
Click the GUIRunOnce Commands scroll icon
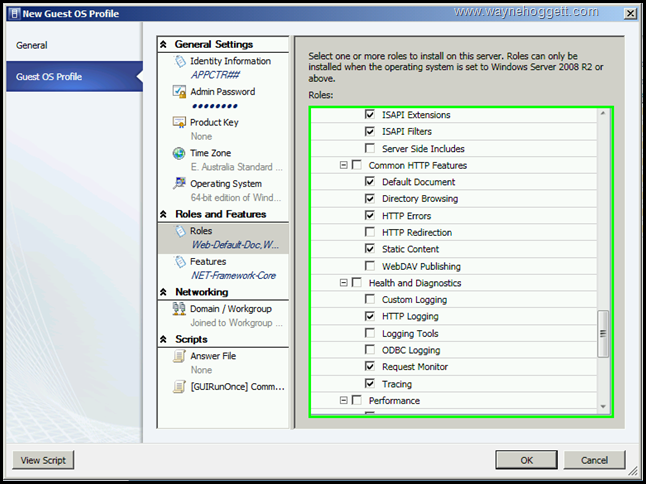179,387
